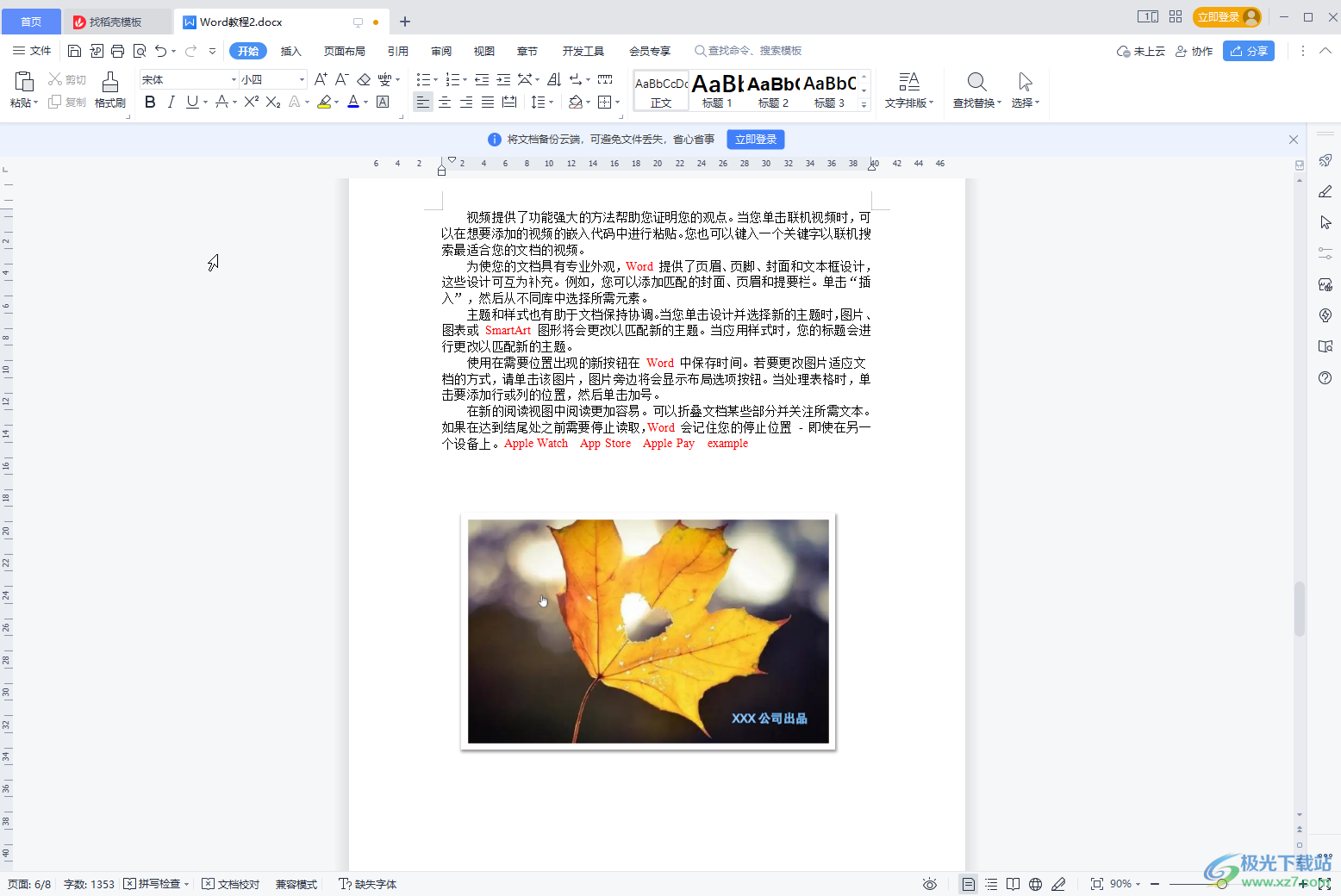Open the customize quick access dropdown
Viewport: 1341px width, 896px height.
(x=212, y=51)
